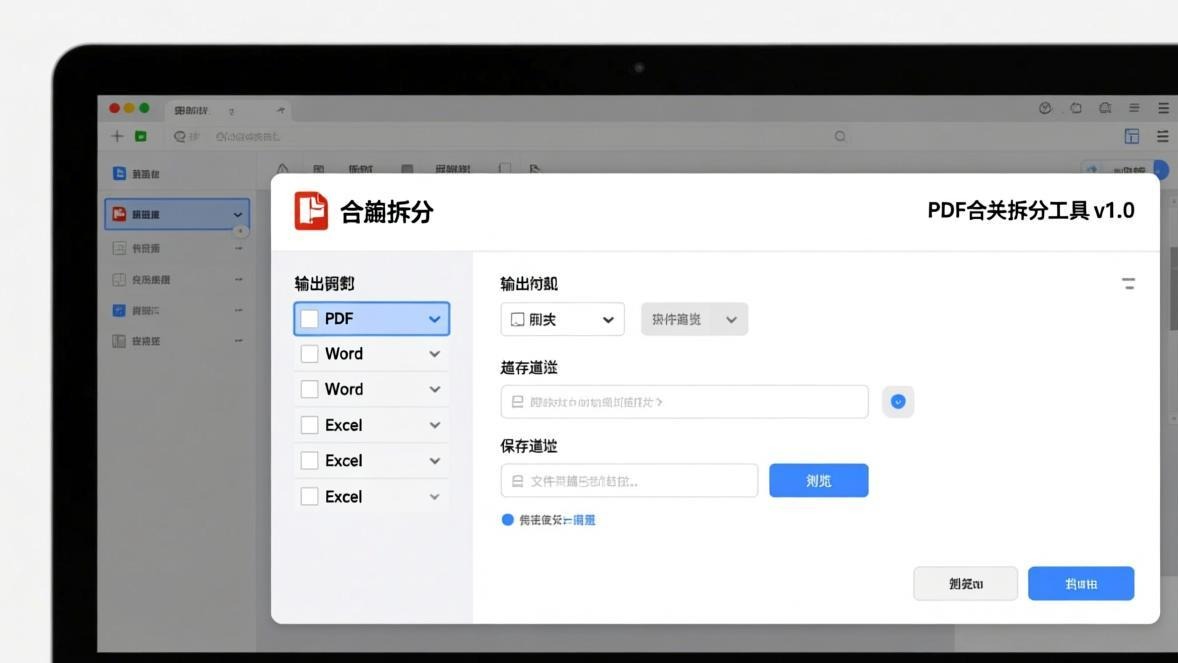The height and width of the screenshot is (663, 1178).
Task: Select the open tab in the background window tab strip
Action: tap(228, 110)
